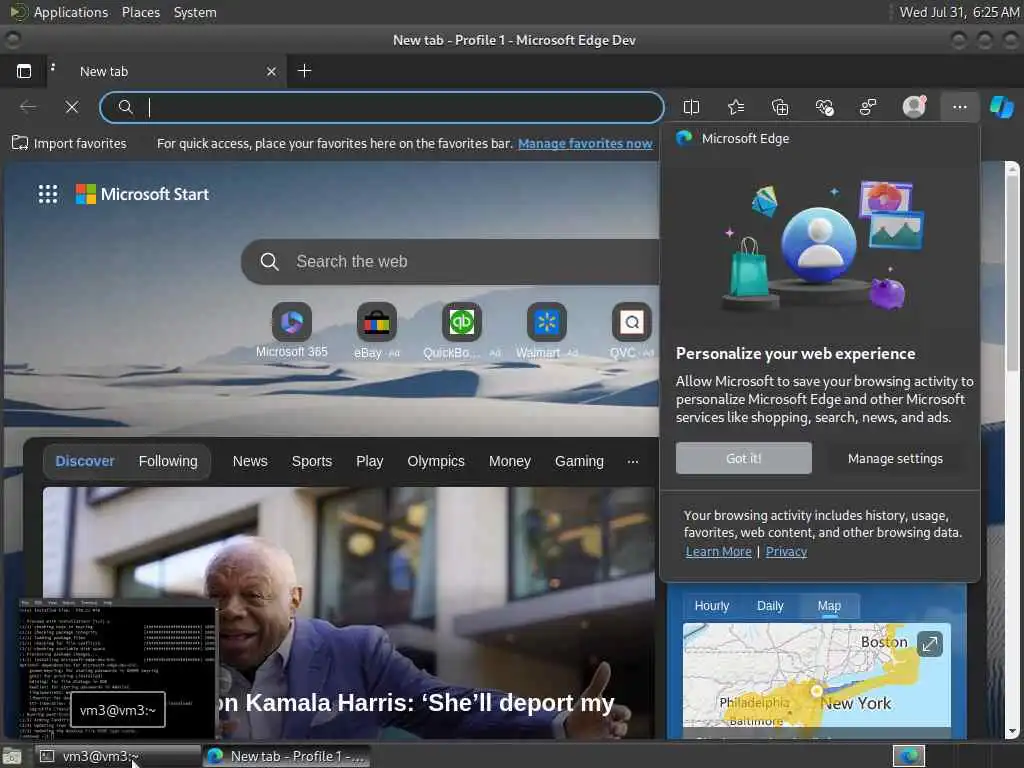Click the workspace switcher Edge thumbnail
The width and height of the screenshot is (1024, 768).
[x=909, y=756]
